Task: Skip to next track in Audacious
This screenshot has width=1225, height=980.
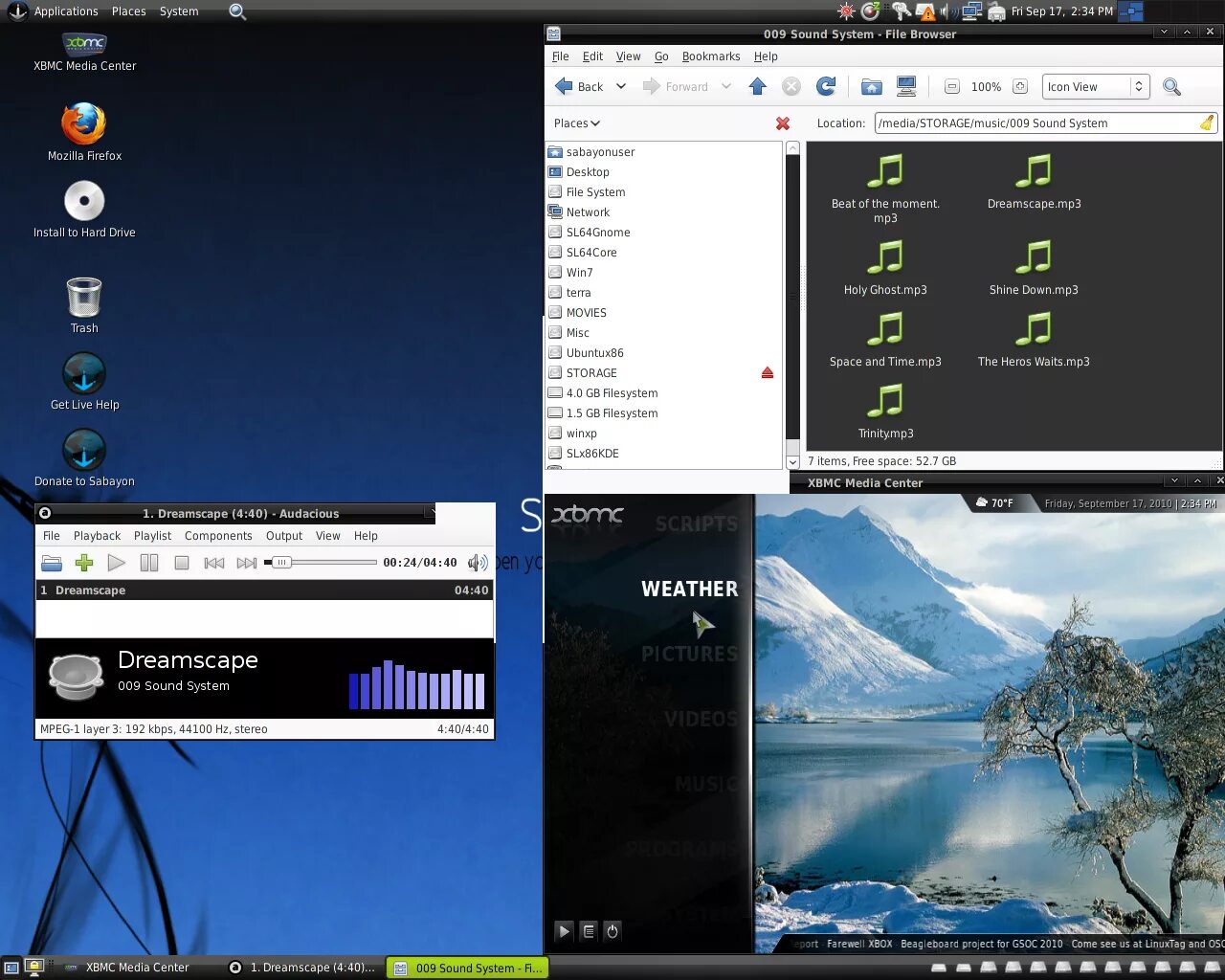Action: 247,563
